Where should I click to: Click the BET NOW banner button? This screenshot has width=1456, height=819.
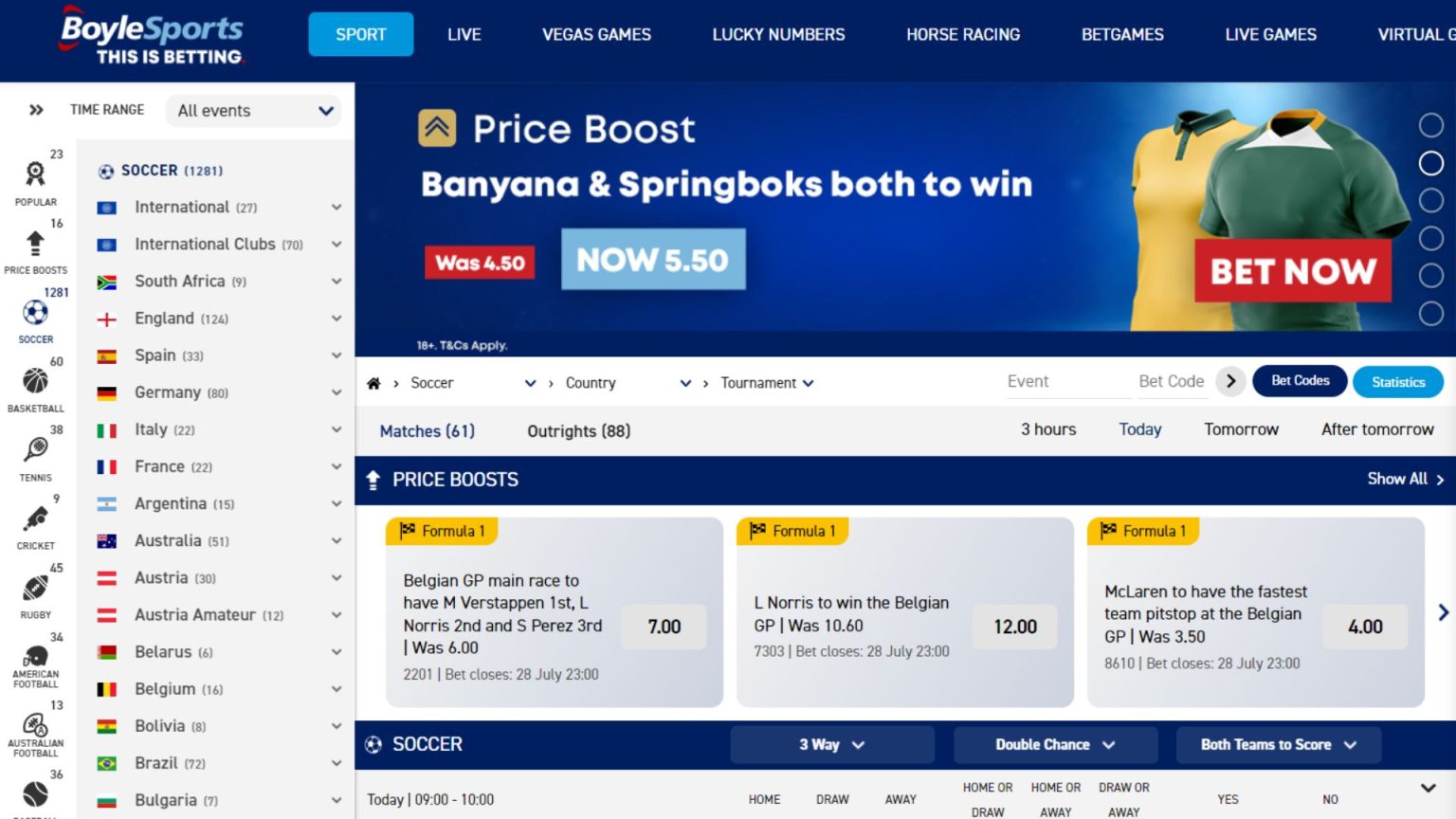[1293, 272]
